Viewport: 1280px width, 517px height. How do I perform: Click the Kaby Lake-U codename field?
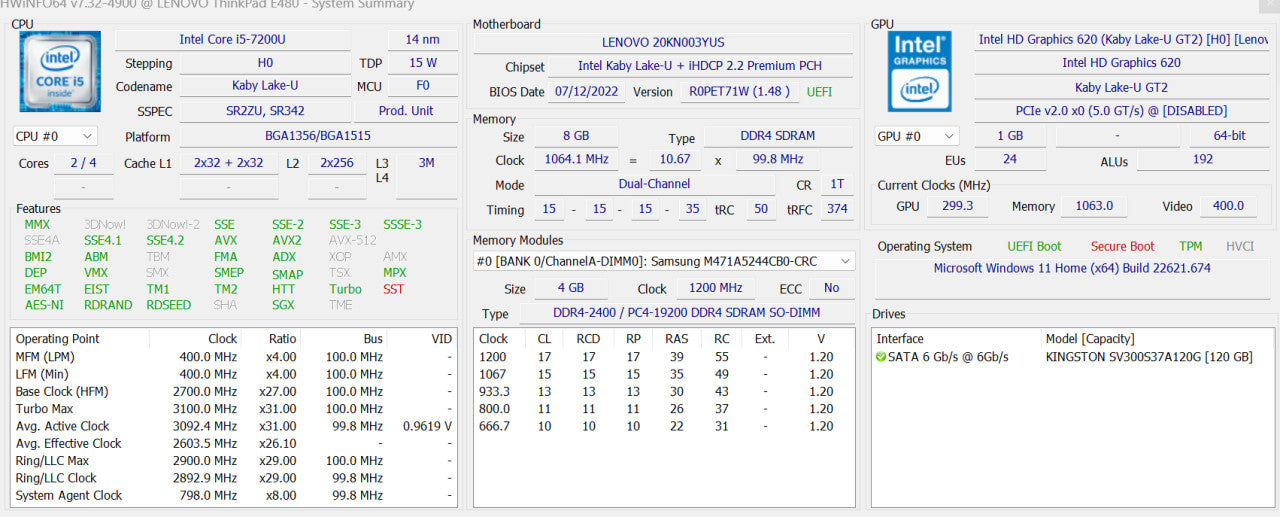click(x=265, y=87)
